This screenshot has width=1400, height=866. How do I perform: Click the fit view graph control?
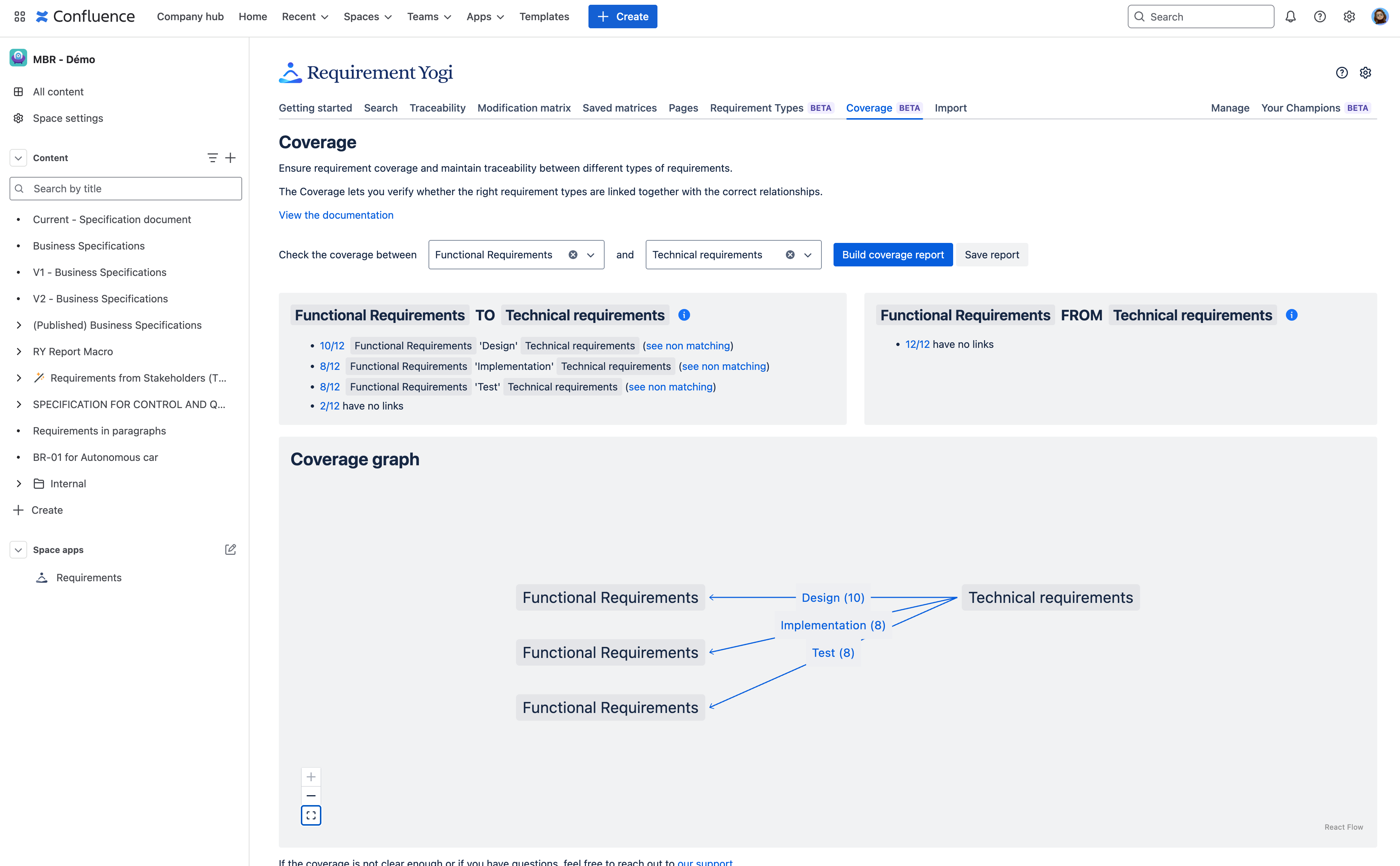(311, 815)
